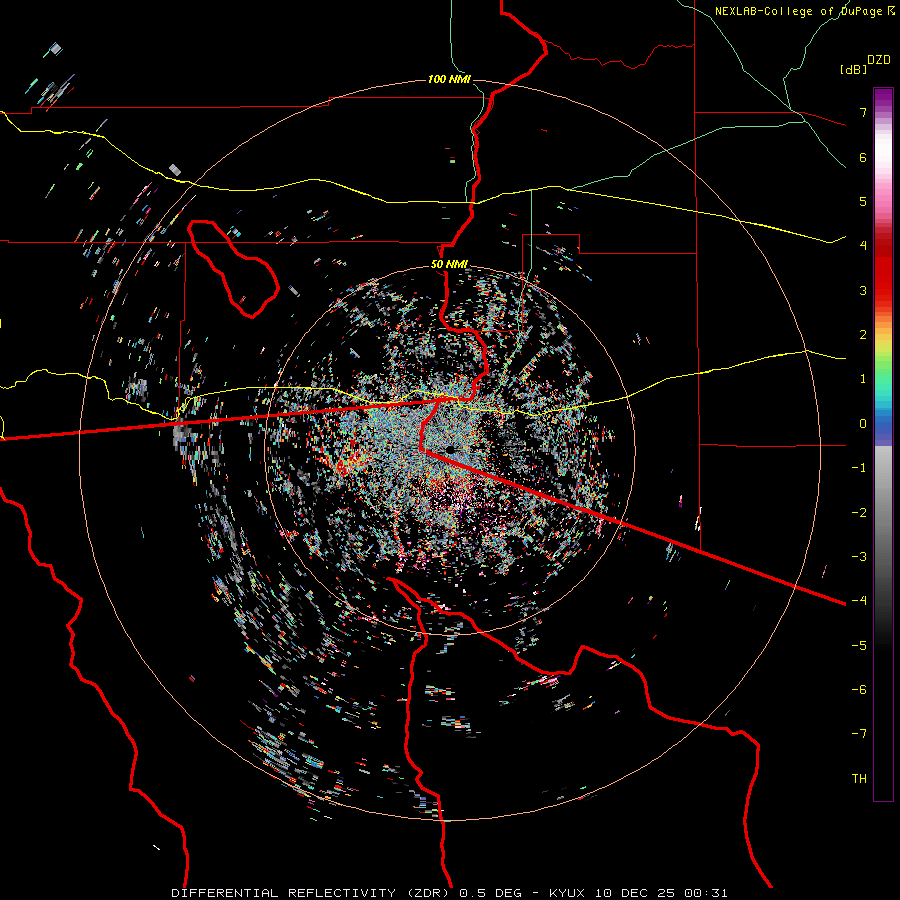Click the -6 value on the dB scale
Screen dimensions: 900x900
859,690
